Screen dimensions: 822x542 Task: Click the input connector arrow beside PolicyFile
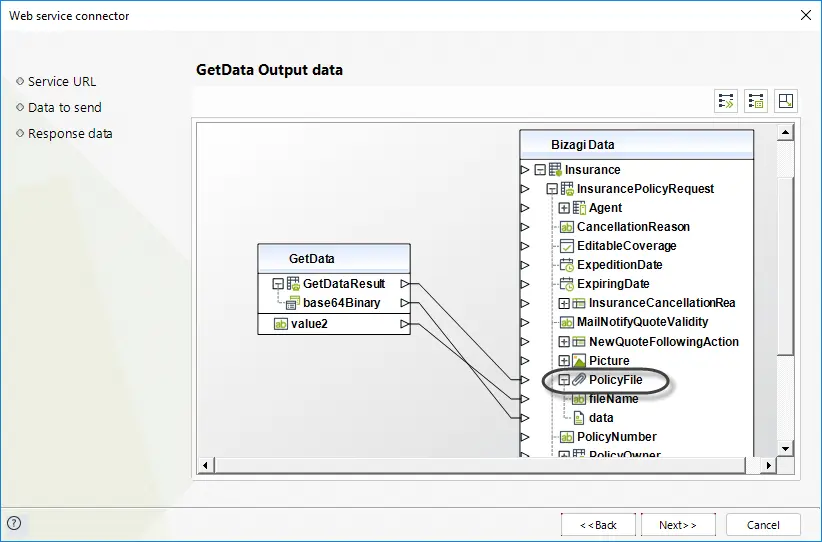525,380
